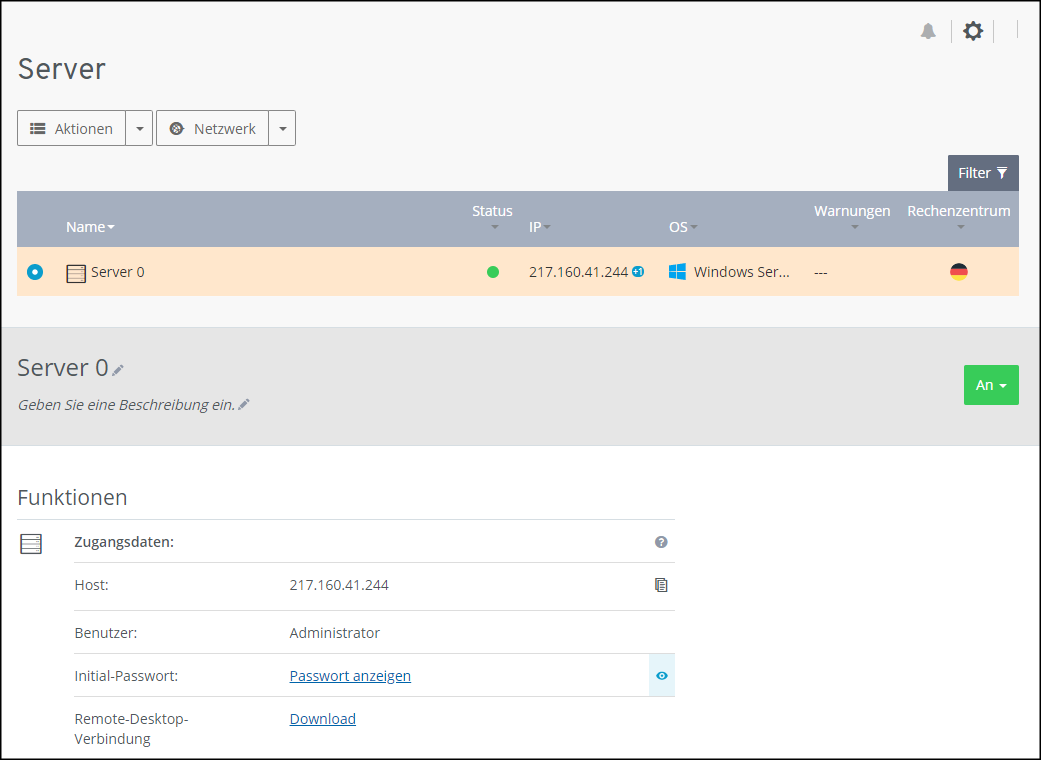Viewport: 1041px width, 760px height.
Task: Select the Server 0 radio button
Action: point(35,272)
